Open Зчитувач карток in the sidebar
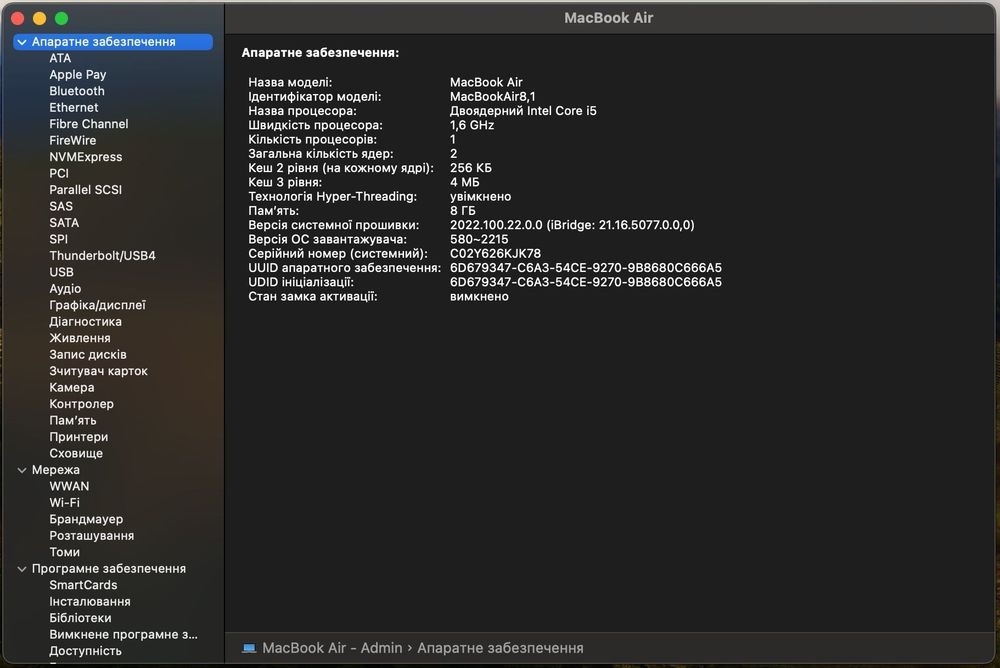This screenshot has width=1000, height=668. tap(98, 371)
